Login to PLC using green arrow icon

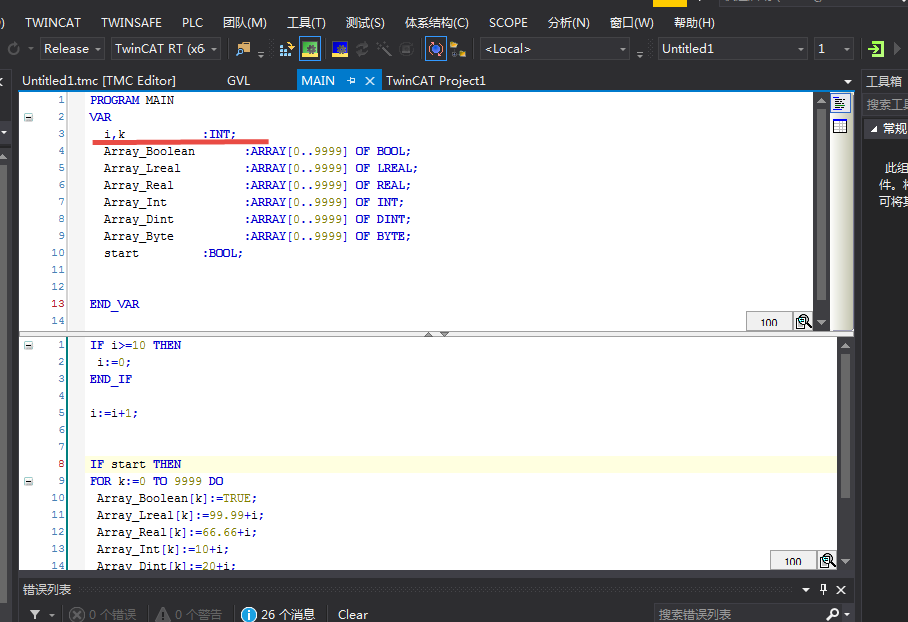tap(877, 48)
